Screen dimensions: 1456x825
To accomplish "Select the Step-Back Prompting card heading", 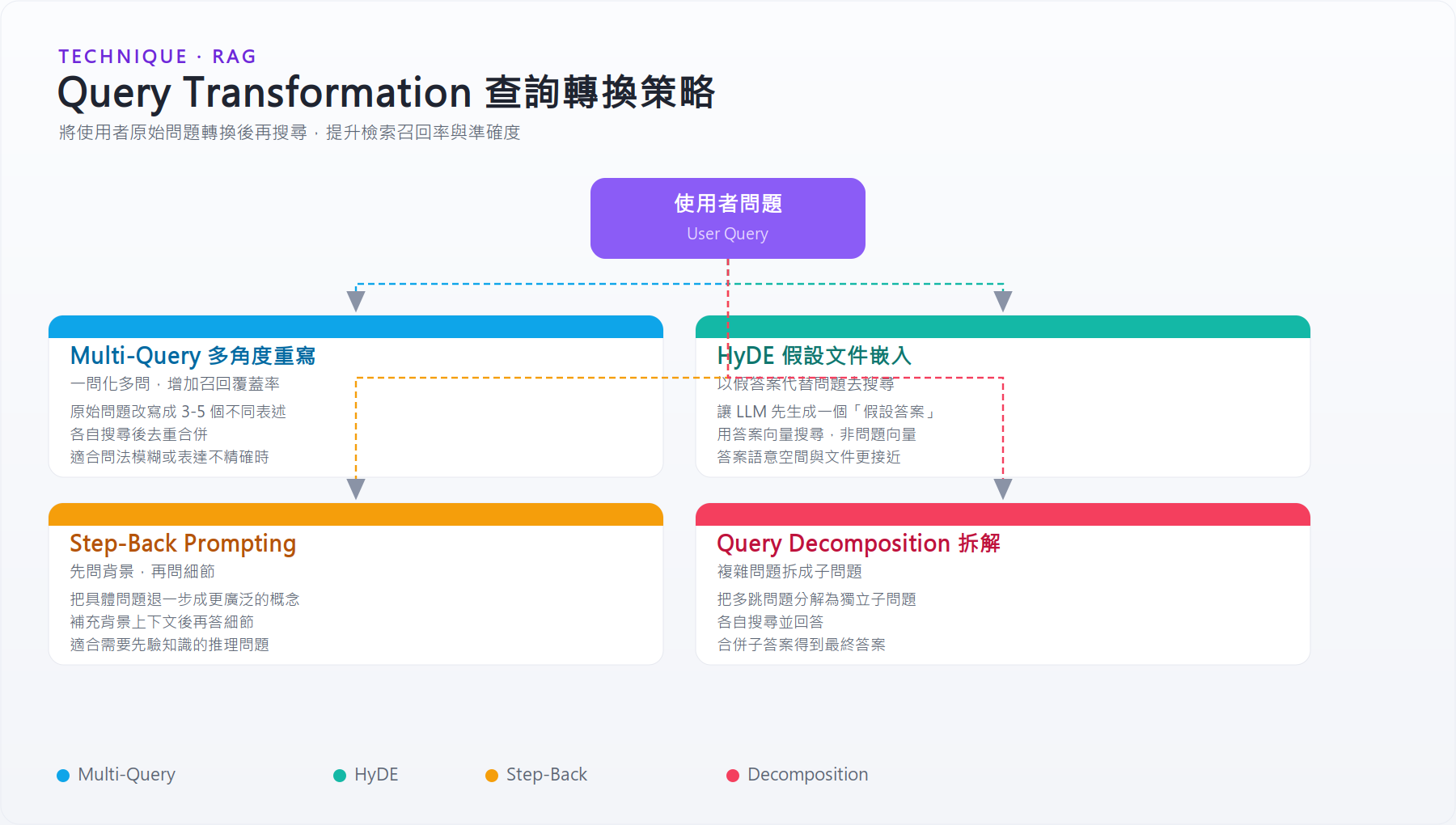I will (x=183, y=544).
